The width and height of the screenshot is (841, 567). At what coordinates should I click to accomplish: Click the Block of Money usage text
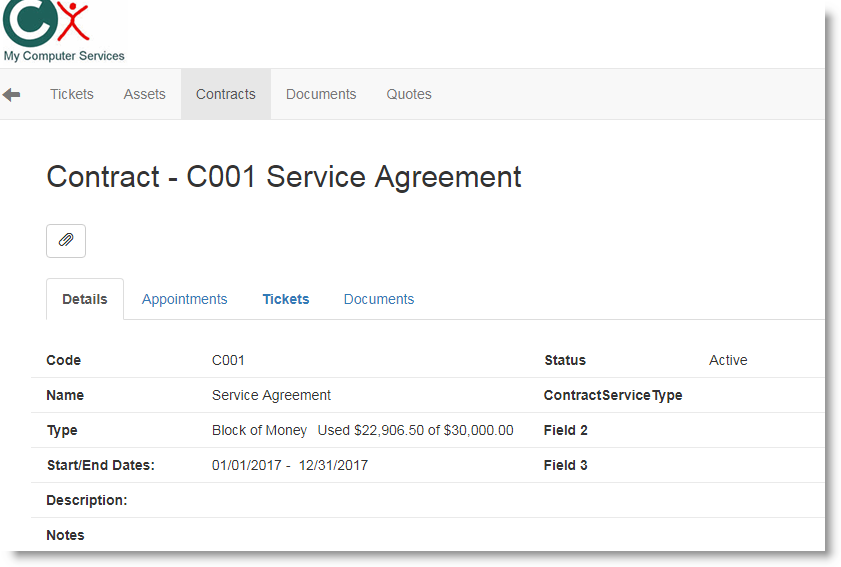(x=362, y=430)
